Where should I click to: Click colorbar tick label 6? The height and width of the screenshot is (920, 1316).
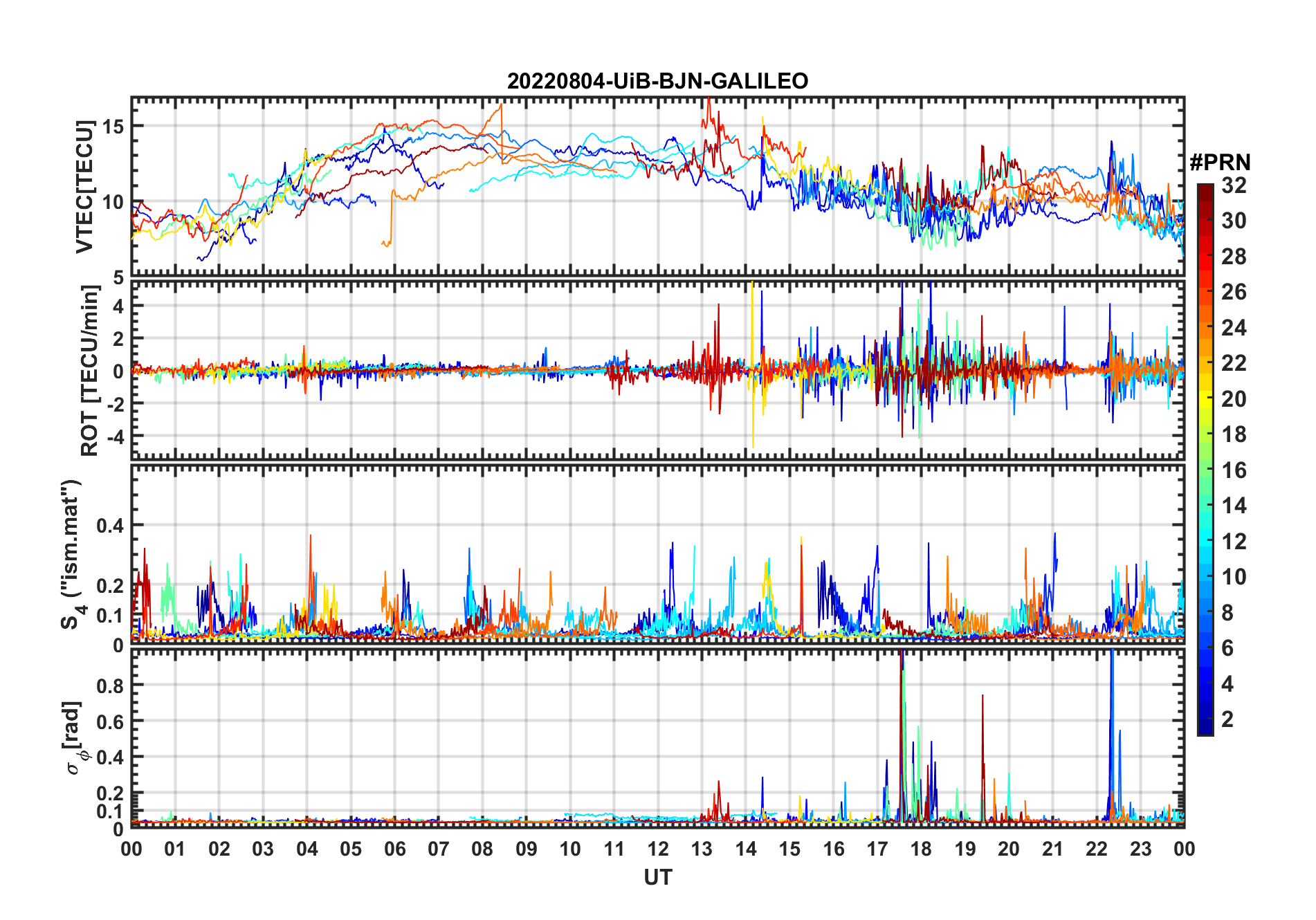1227,648
